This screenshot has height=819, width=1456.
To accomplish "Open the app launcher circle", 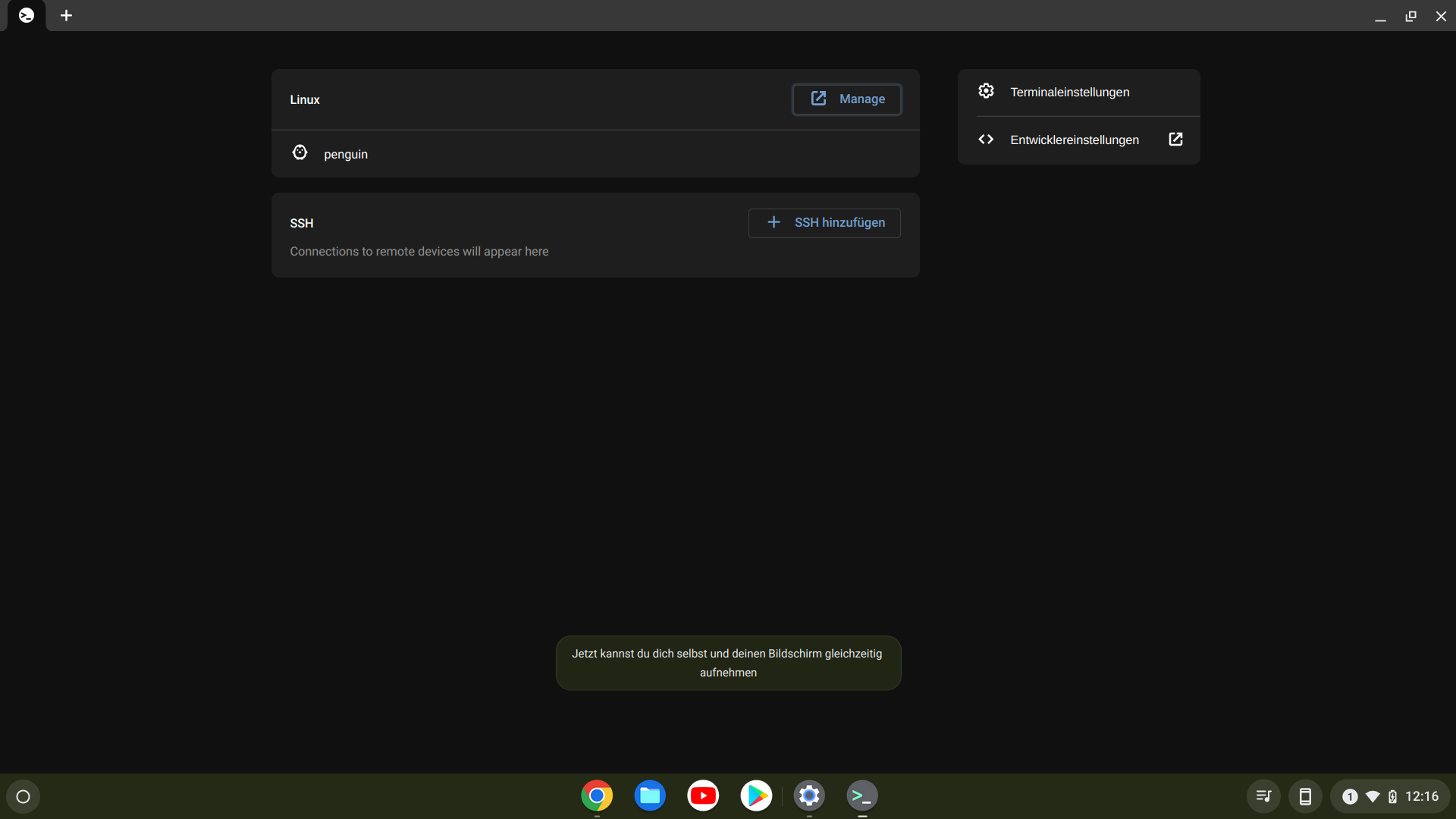I will pos(22,796).
